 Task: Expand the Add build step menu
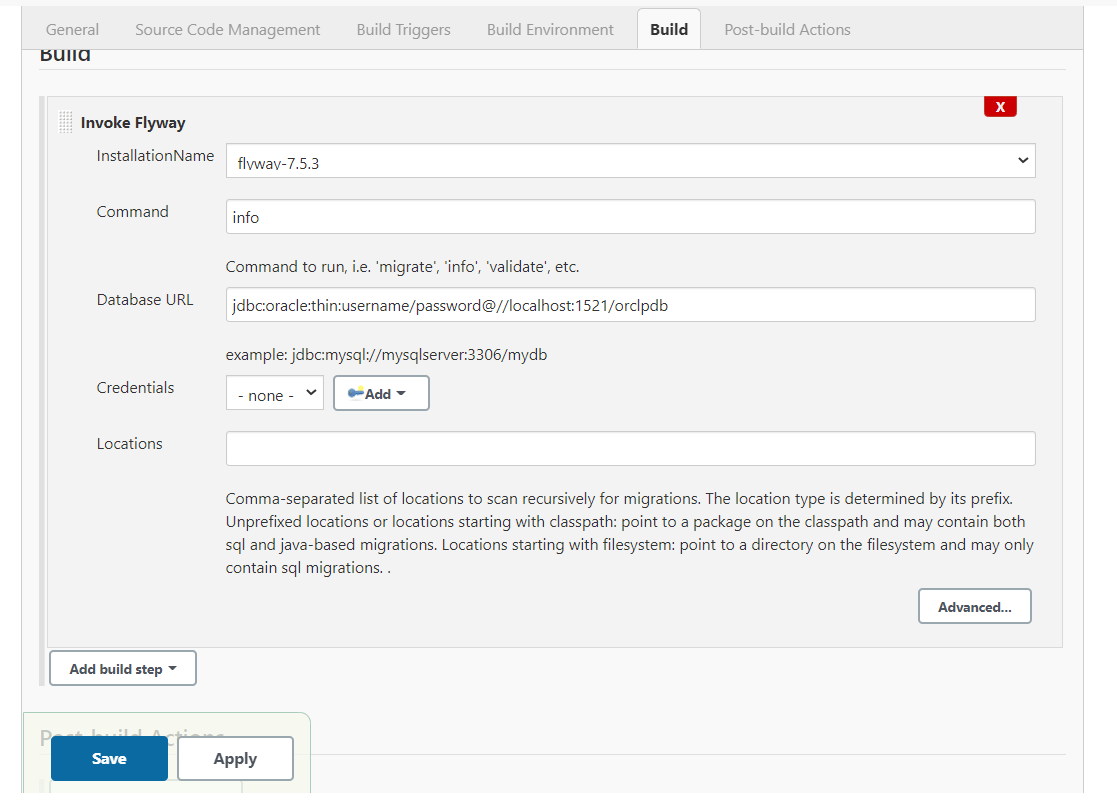click(122, 668)
